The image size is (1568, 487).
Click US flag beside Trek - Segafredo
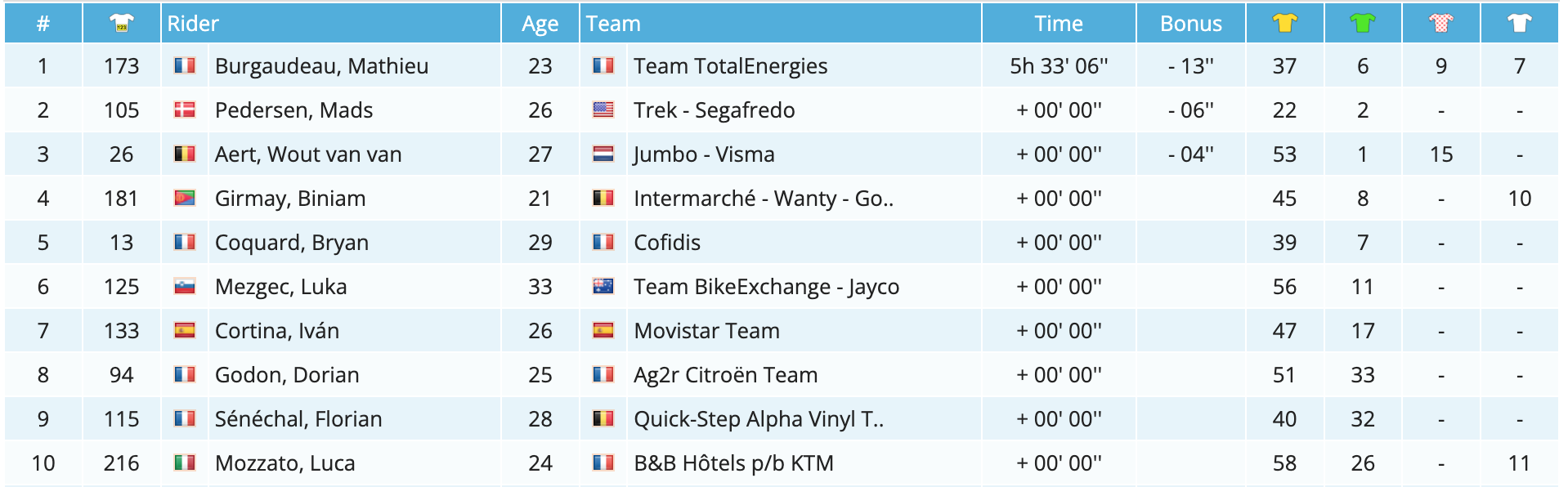coord(603,109)
